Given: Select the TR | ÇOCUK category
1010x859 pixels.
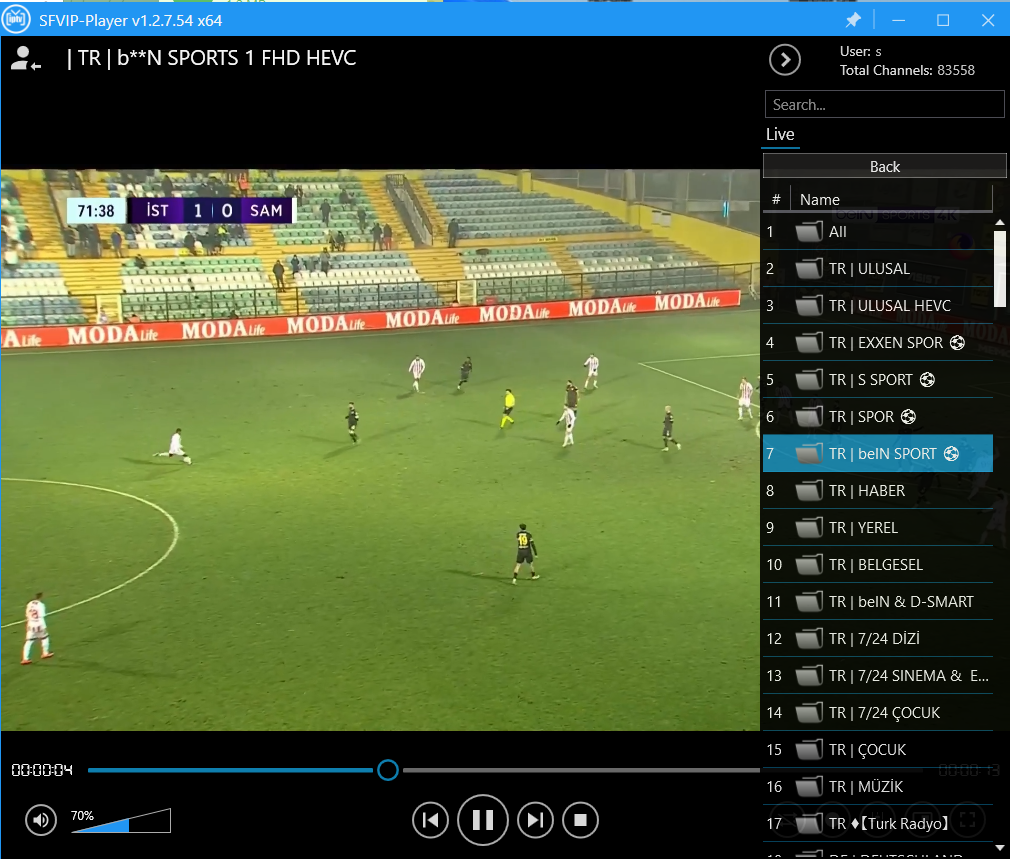Looking at the screenshot, I should [x=877, y=750].
